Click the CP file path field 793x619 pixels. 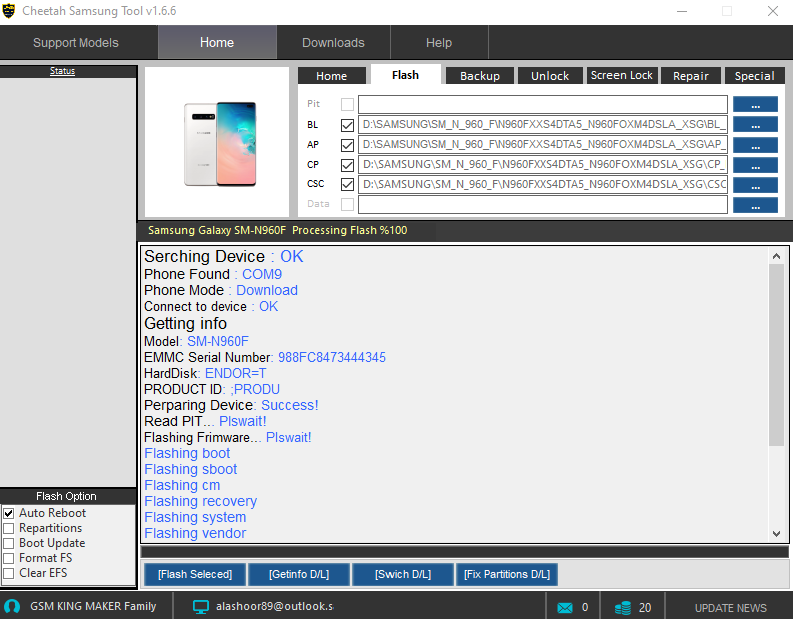543,165
